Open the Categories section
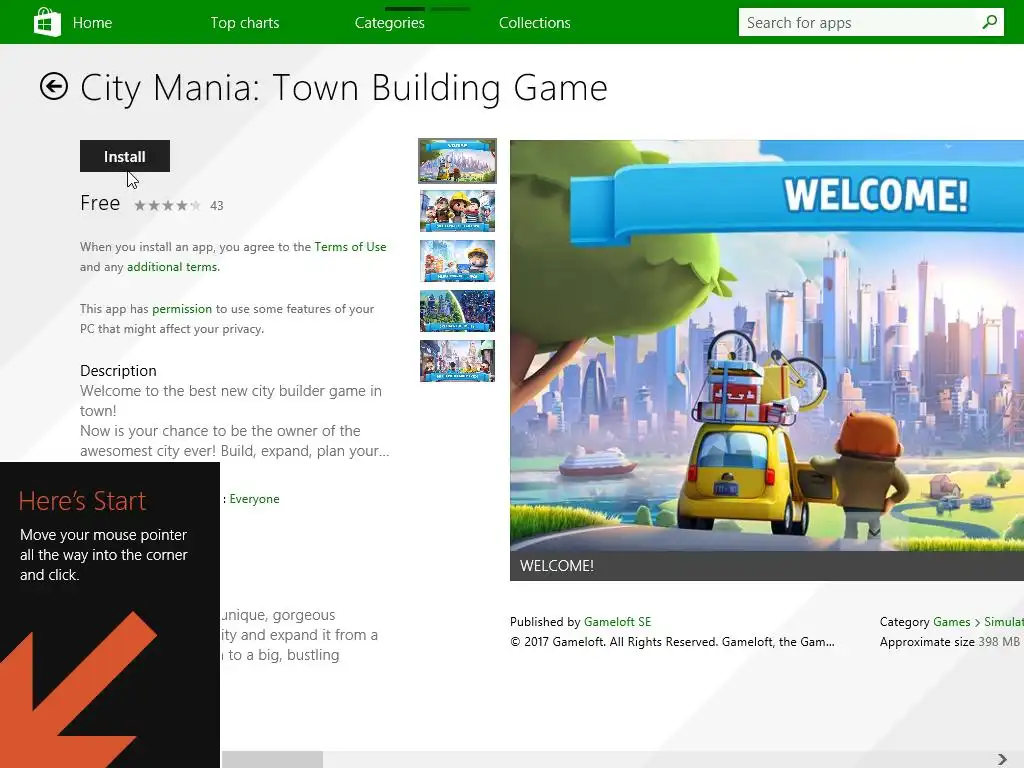Viewport: 1024px width, 768px height. pos(390,23)
